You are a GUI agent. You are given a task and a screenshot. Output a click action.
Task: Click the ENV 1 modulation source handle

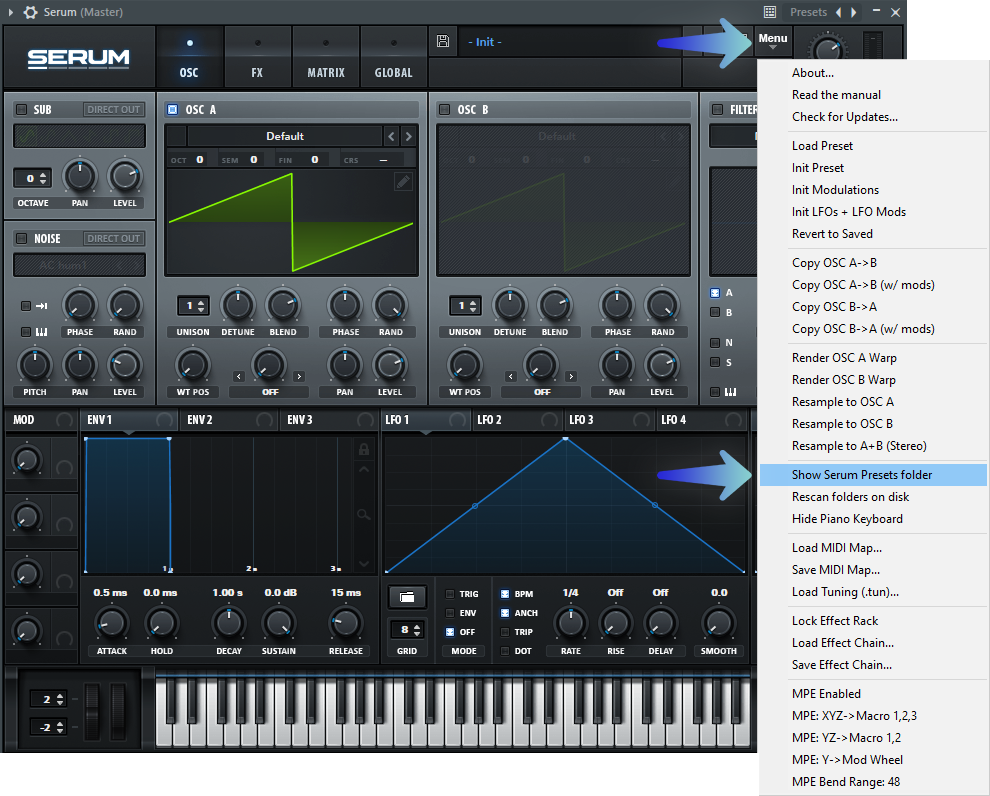point(164,420)
